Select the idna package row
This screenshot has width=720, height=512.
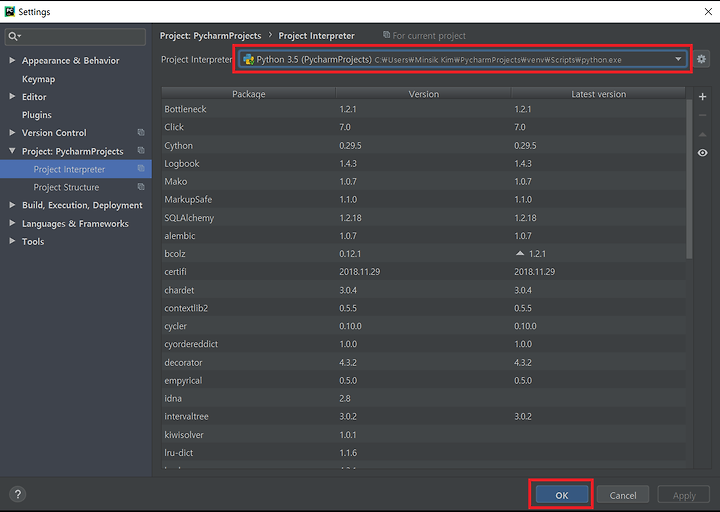pos(423,398)
